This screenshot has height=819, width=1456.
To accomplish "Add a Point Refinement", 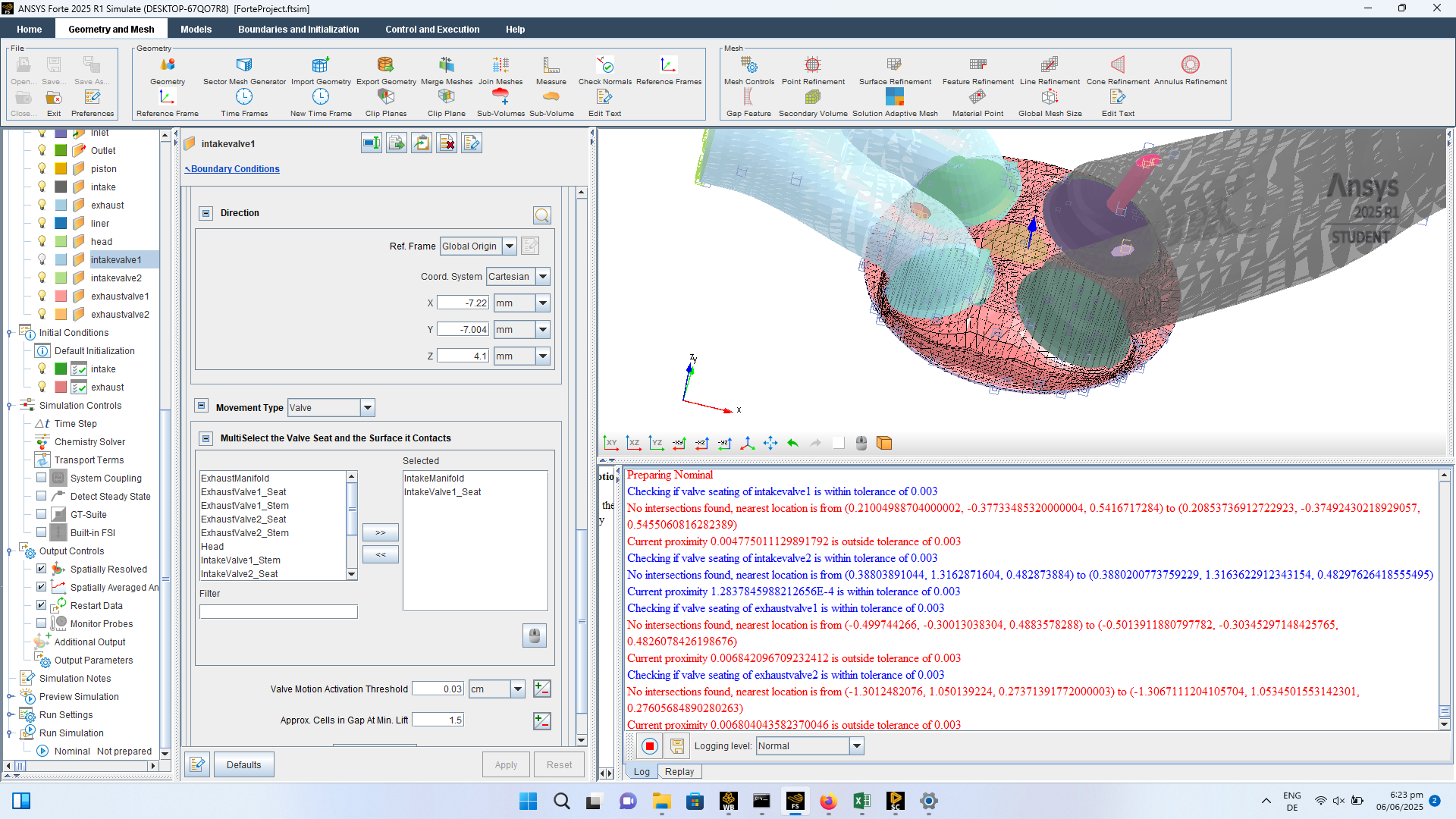I will [813, 70].
